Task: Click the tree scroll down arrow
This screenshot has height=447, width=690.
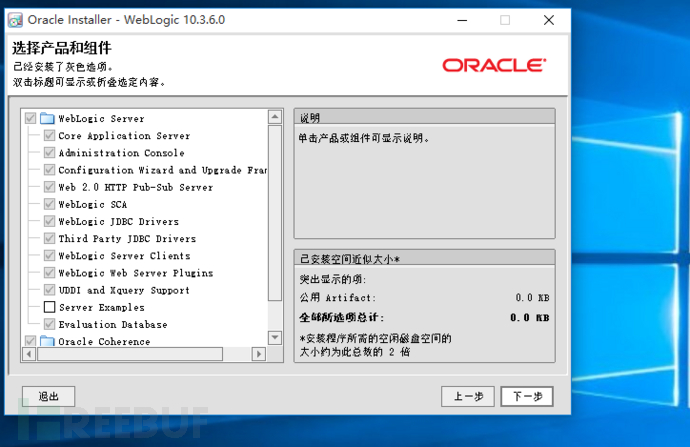Action: click(275, 337)
